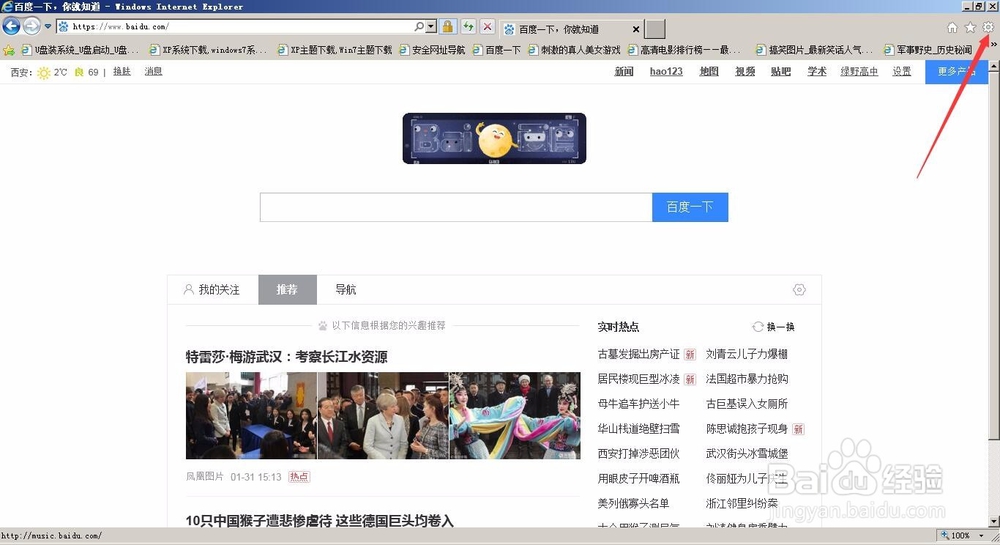Screen dimensions: 1000x545
Task: Open the first news photo of crowd
Action: (251, 416)
